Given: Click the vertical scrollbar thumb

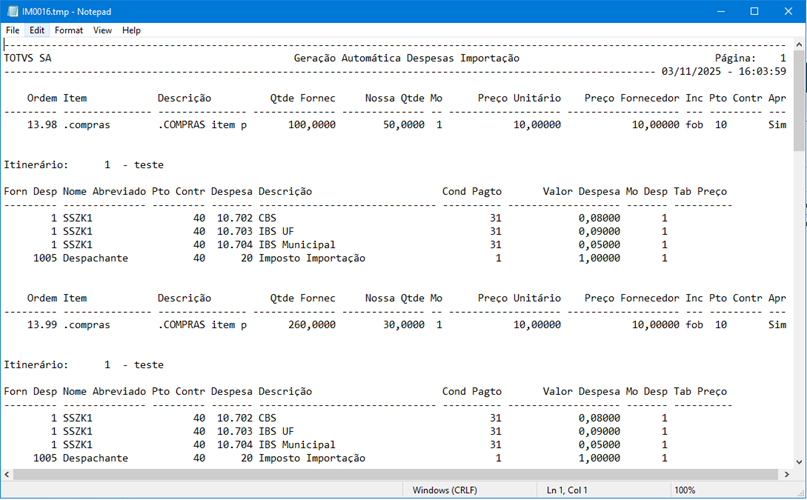Looking at the screenshot, I should [799, 100].
